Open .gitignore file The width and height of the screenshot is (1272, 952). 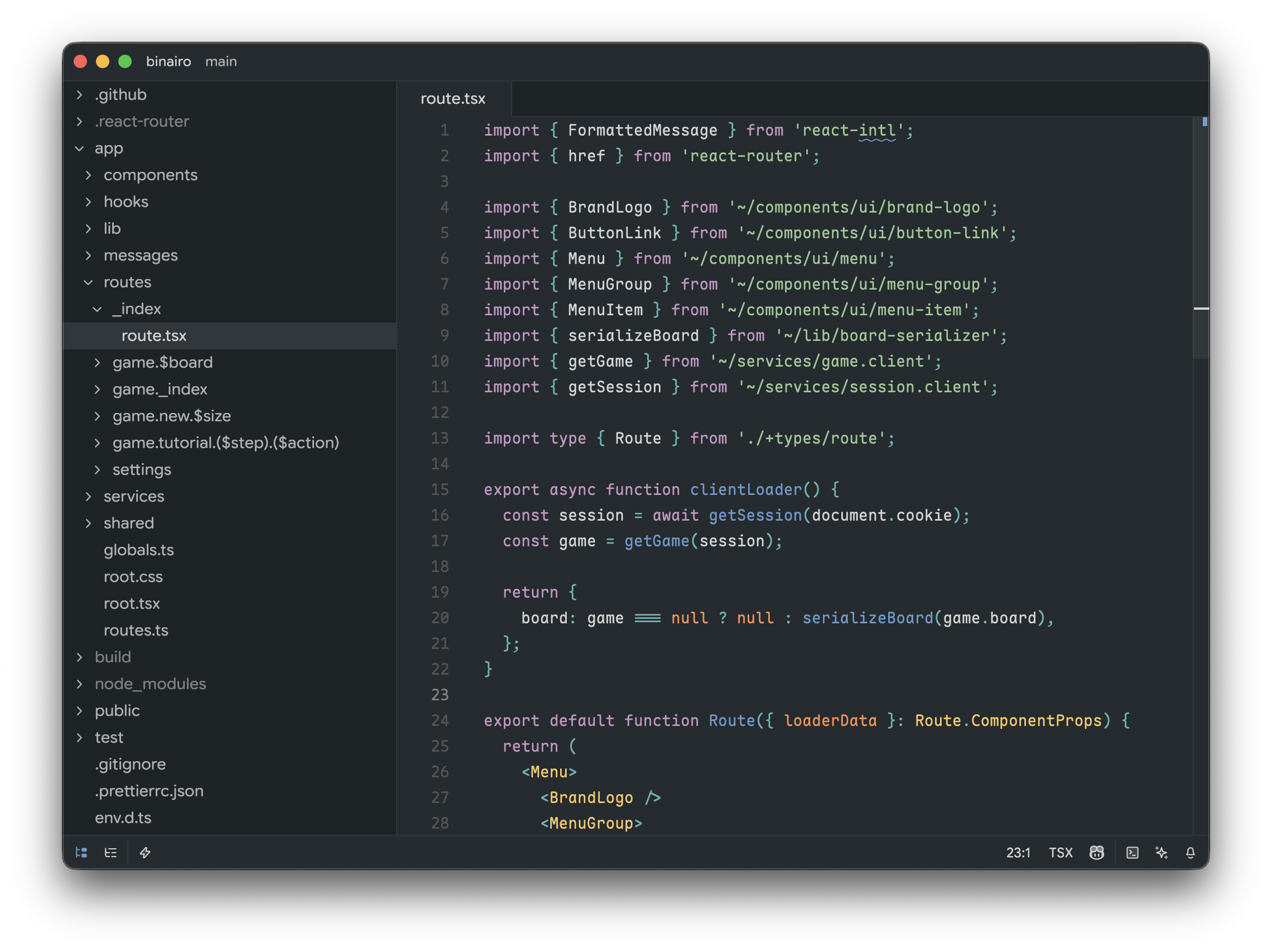(x=230, y=764)
